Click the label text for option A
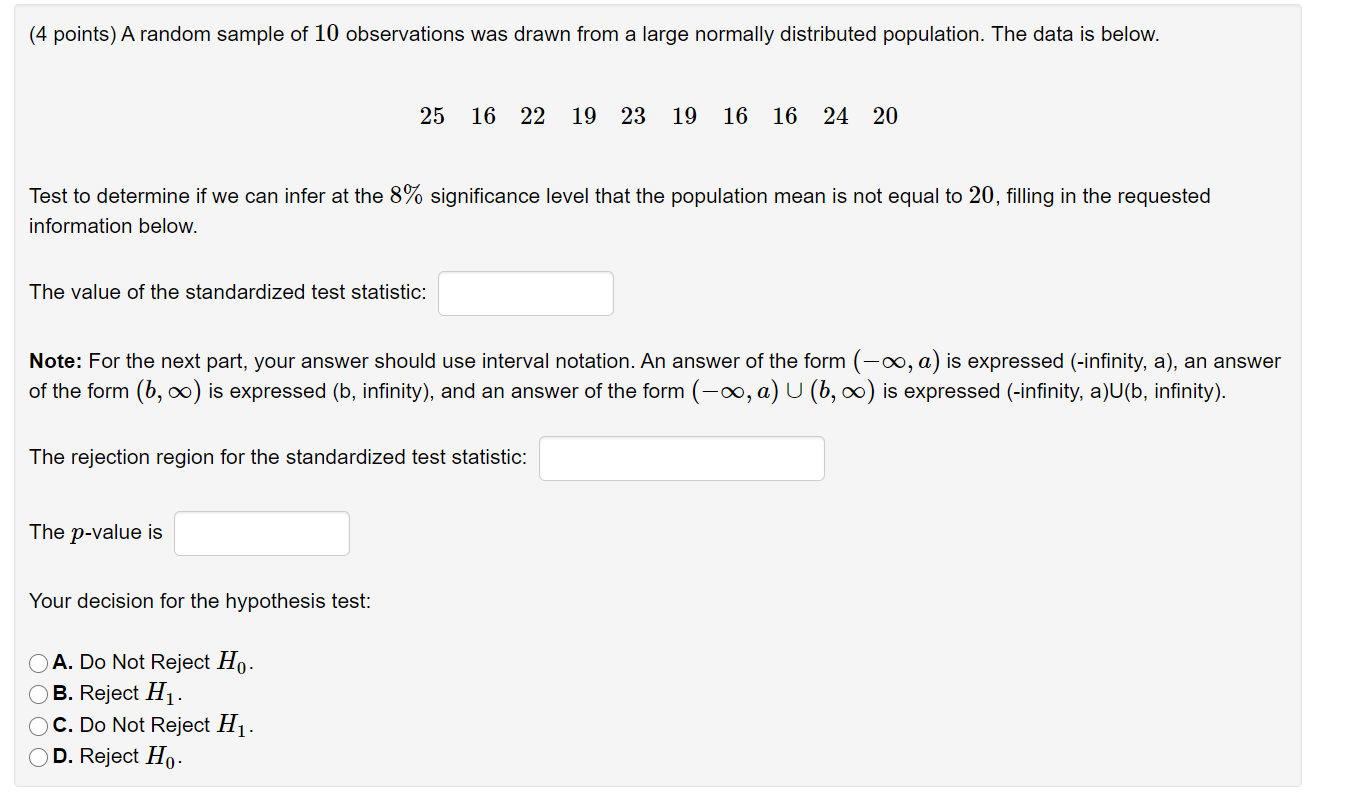 [x=148, y=661]
